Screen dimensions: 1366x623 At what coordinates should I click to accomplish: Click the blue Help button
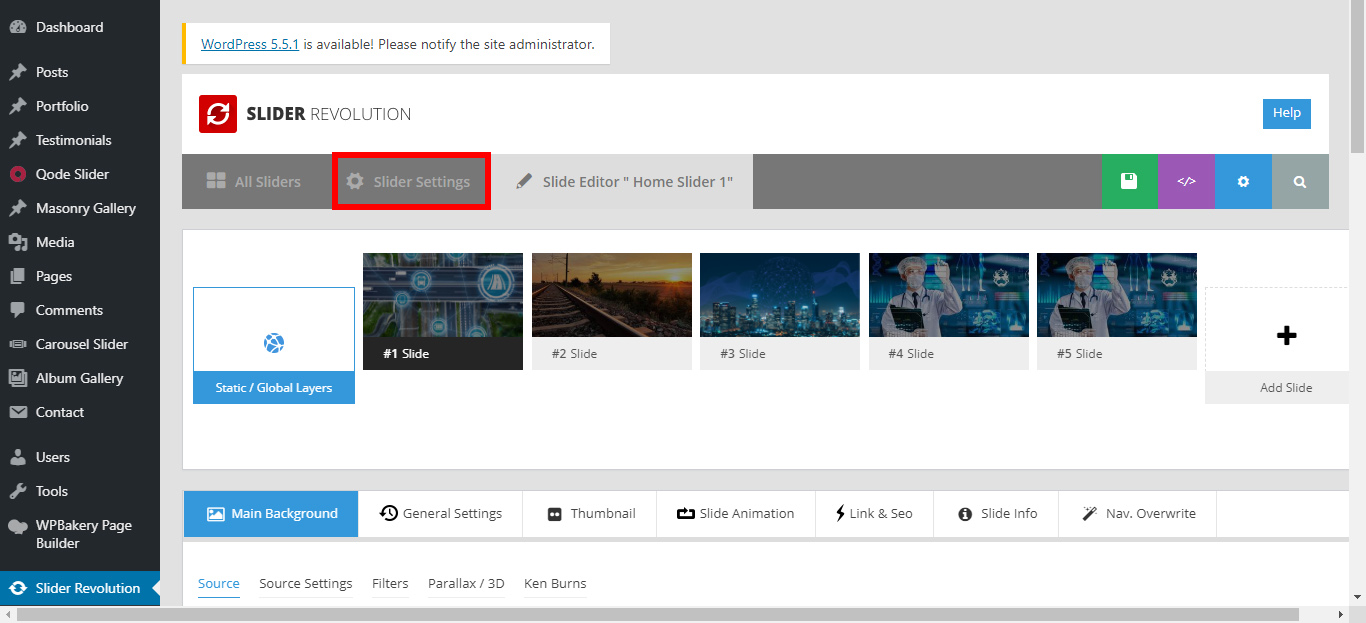coord(1286,113)
